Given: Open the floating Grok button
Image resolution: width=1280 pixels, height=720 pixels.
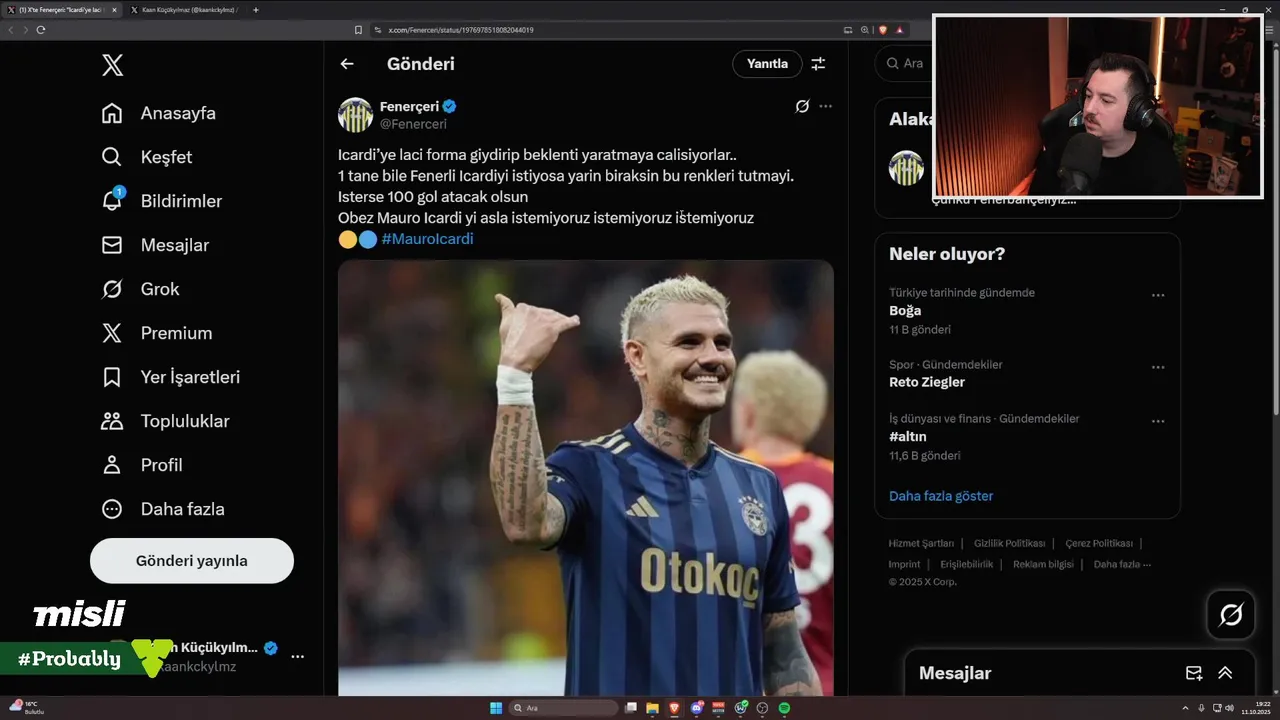Looking at the screenshot, I should [x=1231, y=615].
